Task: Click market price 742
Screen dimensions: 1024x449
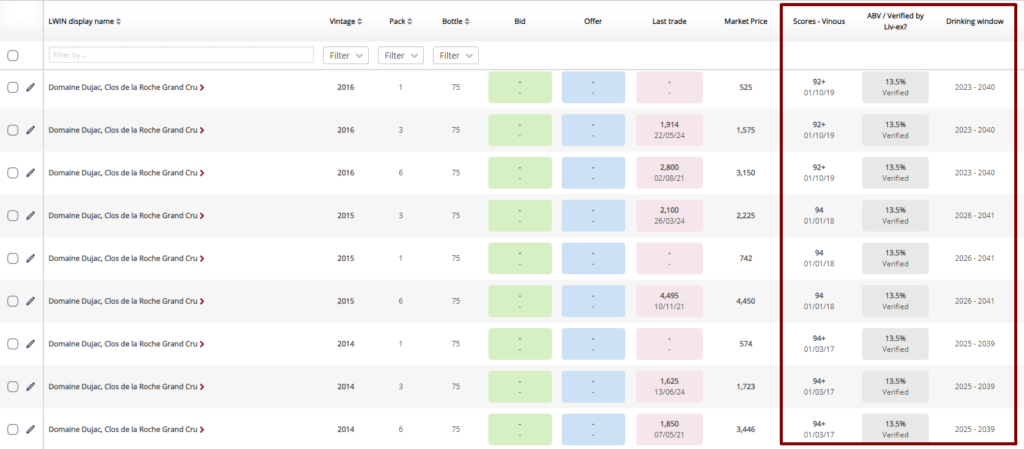Action: pos(744,258)
